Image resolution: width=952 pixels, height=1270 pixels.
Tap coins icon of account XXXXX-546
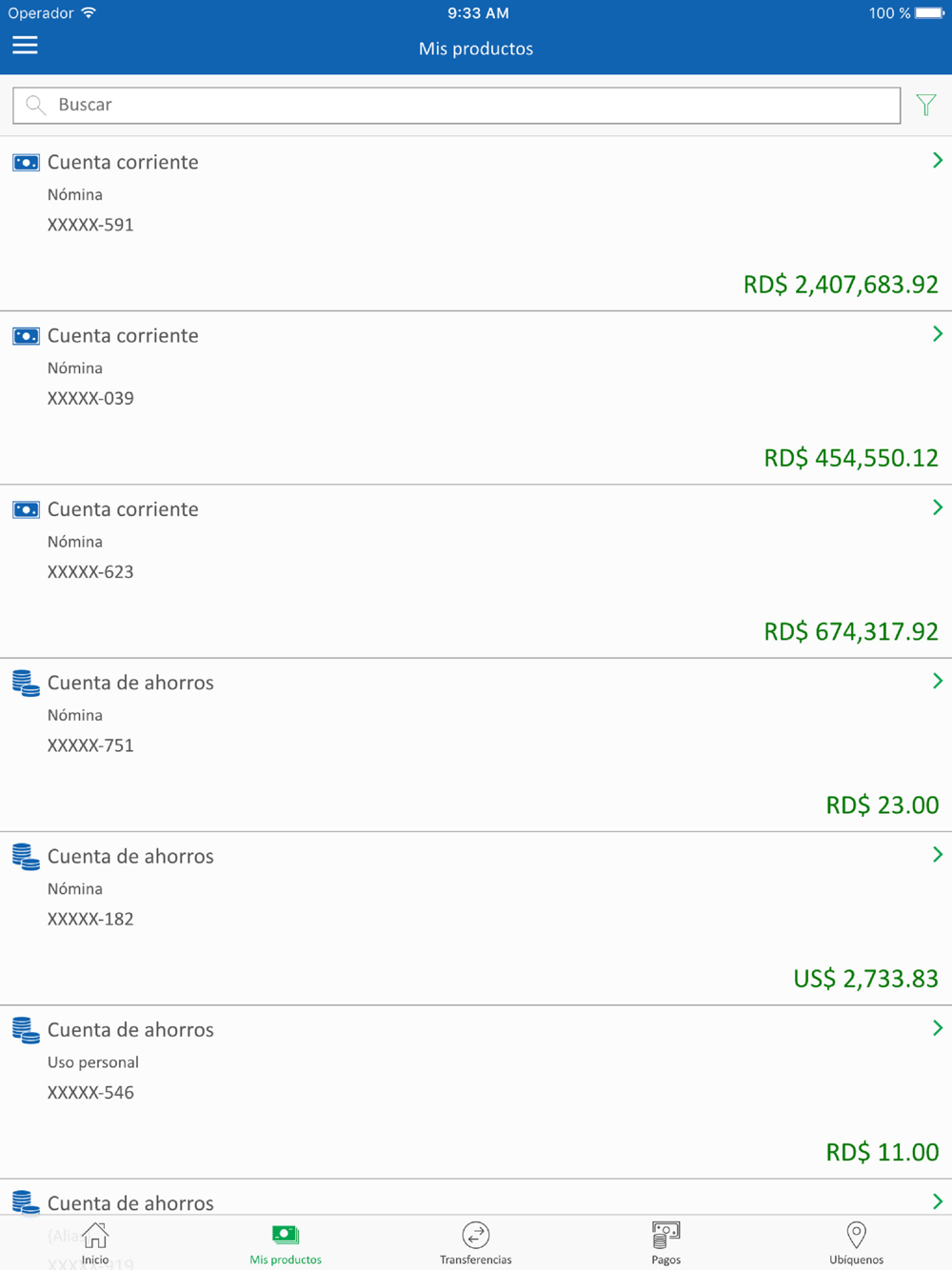coord(26,1030)
